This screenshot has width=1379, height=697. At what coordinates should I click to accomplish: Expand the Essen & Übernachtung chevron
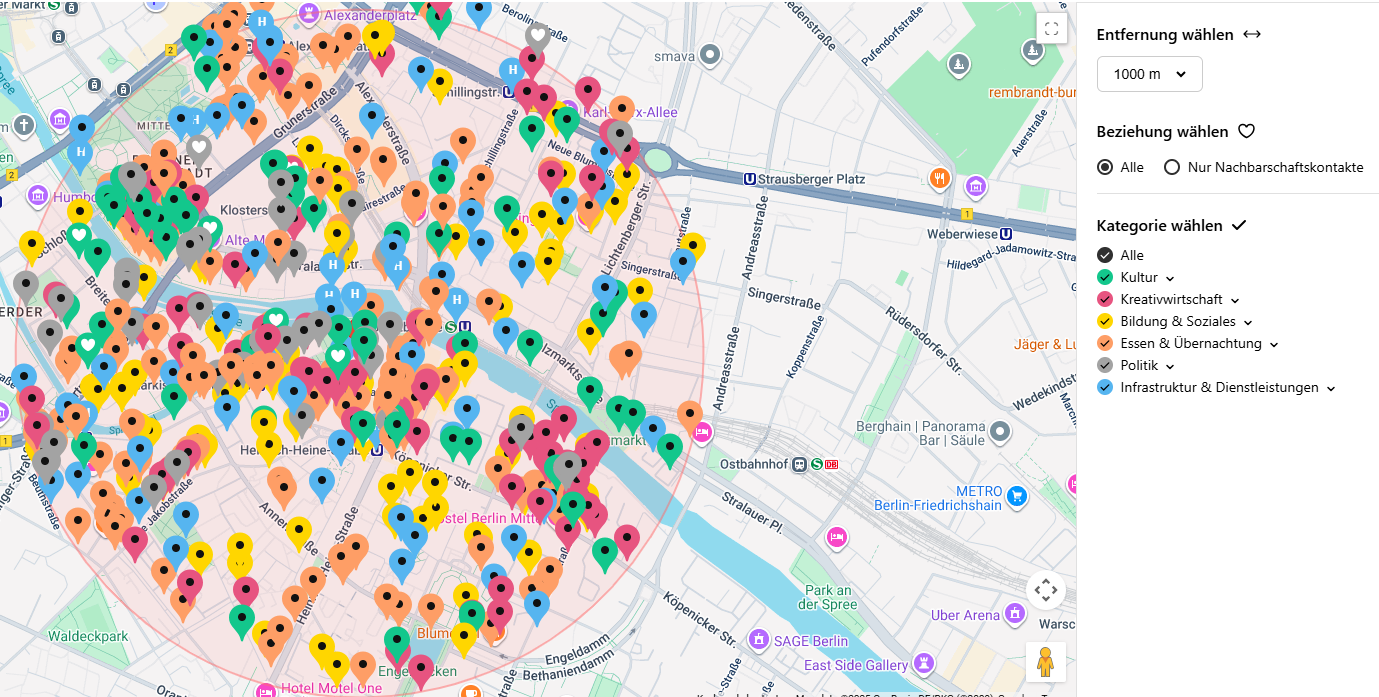point(1273,344)
